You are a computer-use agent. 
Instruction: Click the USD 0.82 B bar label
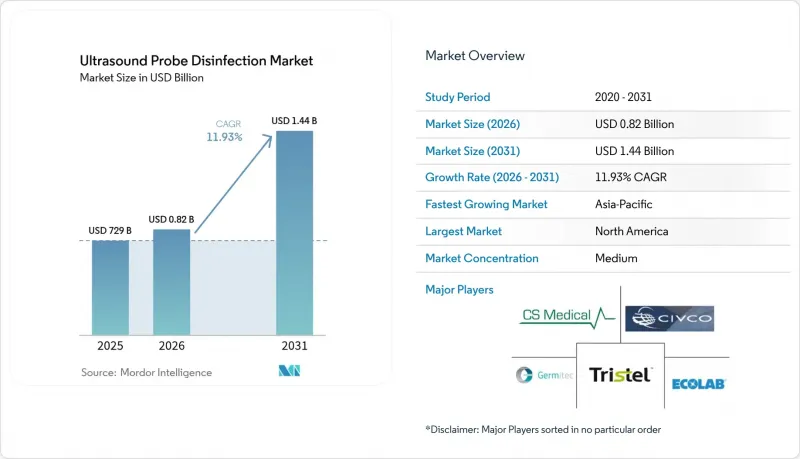click(171, 219)
